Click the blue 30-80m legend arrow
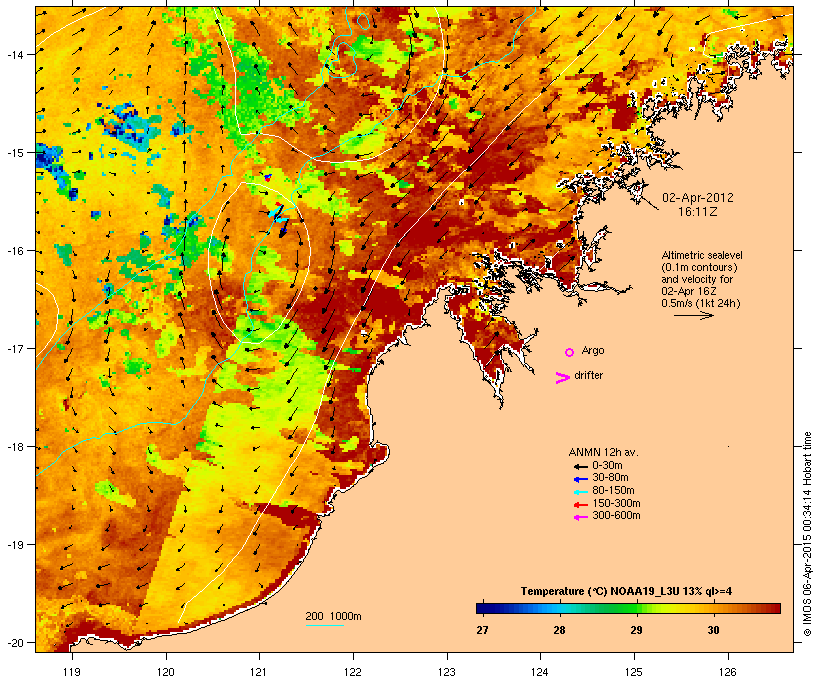Screen dimensions: 820x680 pyautogui.click(x=580, y=479)
